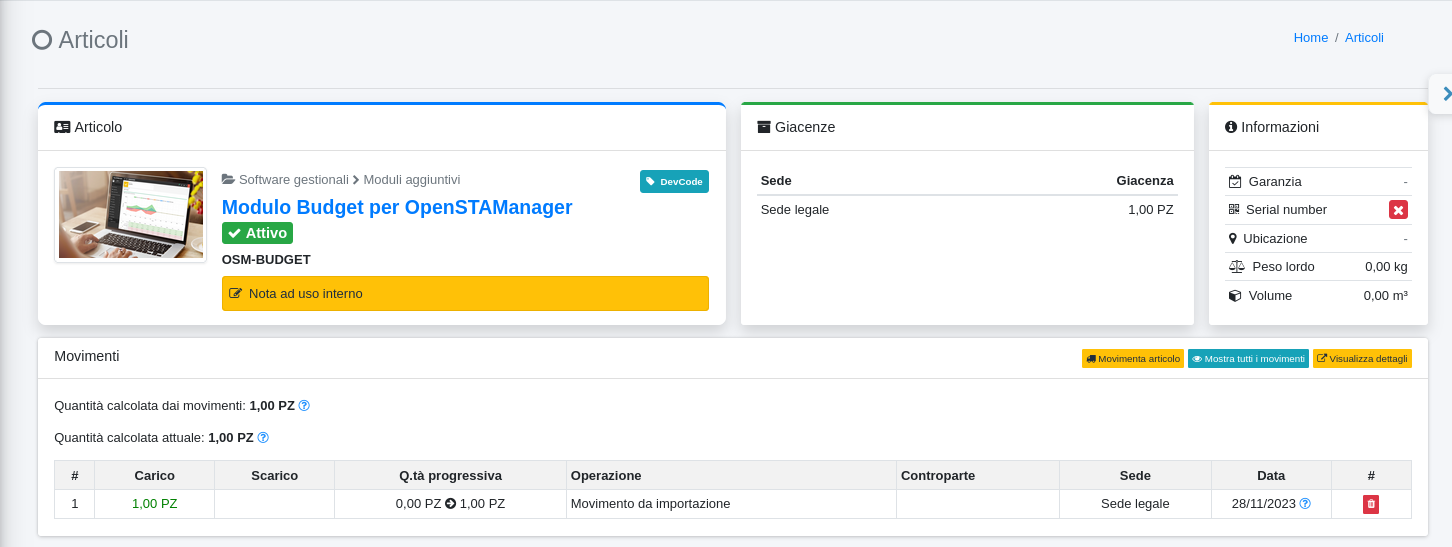Click the Sede legale row in Giacenze
1452x547 pixels.
click(x=967, y=209)
